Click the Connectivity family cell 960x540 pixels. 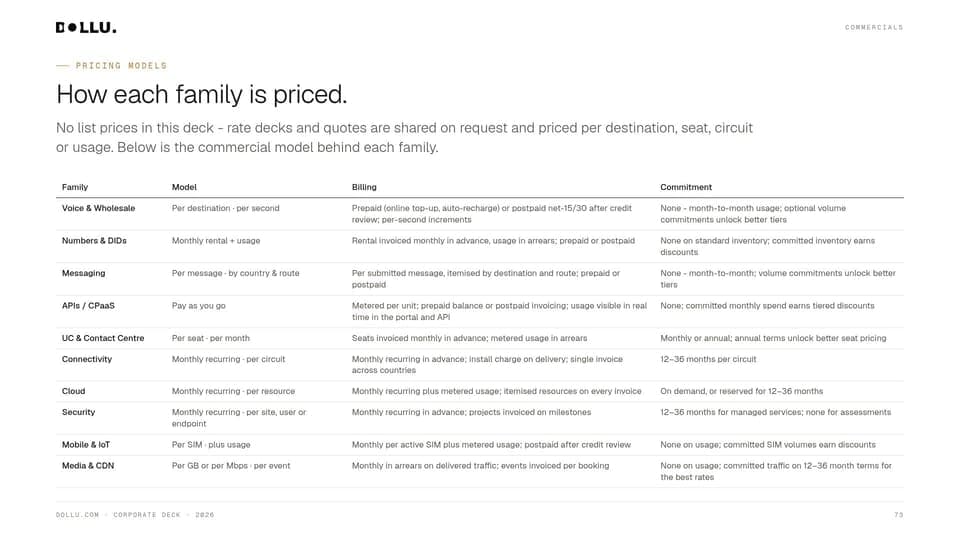pos(87,359)
